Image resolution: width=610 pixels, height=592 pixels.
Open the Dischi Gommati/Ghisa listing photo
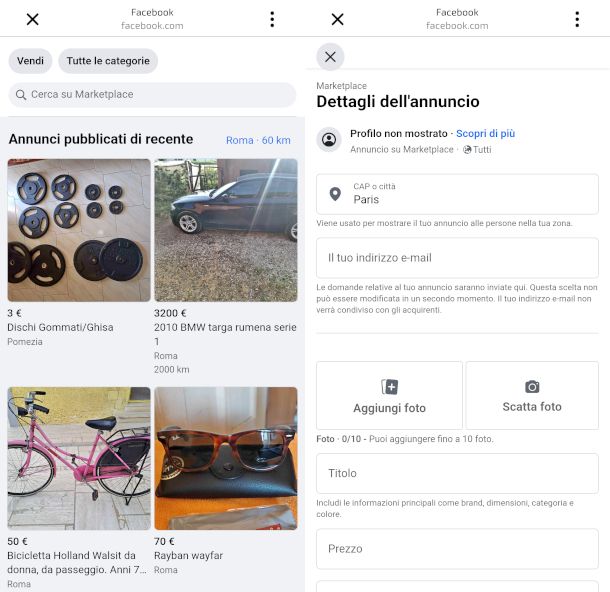(79, 230)
